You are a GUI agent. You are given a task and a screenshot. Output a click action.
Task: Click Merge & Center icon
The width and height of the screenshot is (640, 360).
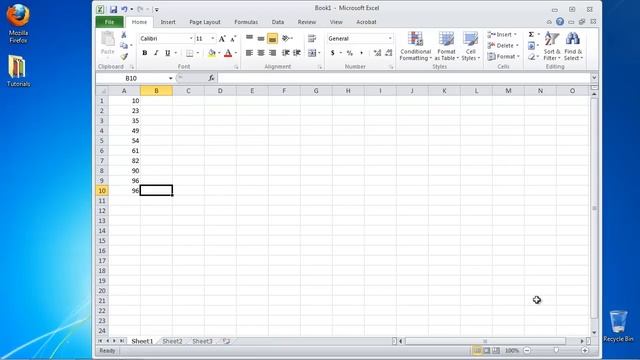pyautogui.click(x=312, y=53)
